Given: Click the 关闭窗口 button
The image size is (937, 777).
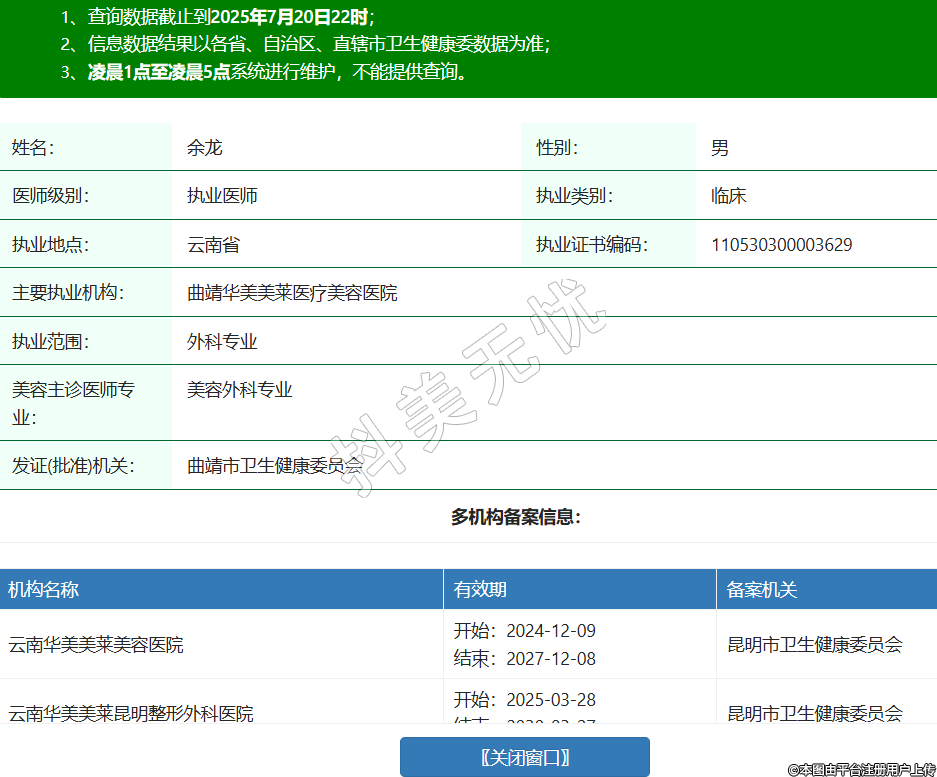Looking at the screenshot, I should click(x=524, y=757).
